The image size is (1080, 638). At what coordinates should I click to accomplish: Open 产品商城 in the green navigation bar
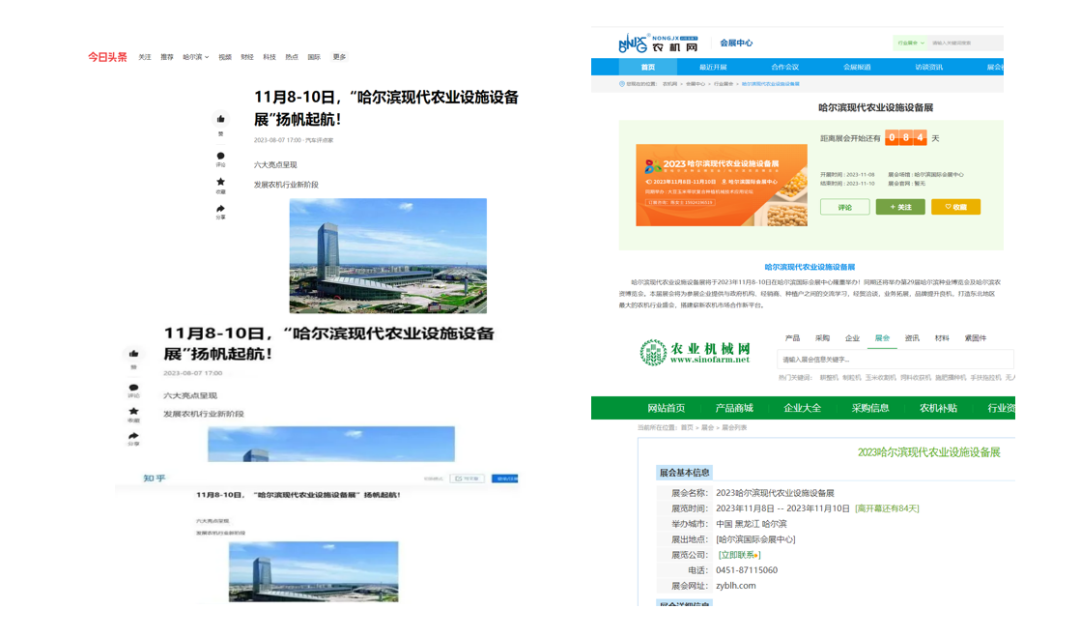(x=734, y=408)
